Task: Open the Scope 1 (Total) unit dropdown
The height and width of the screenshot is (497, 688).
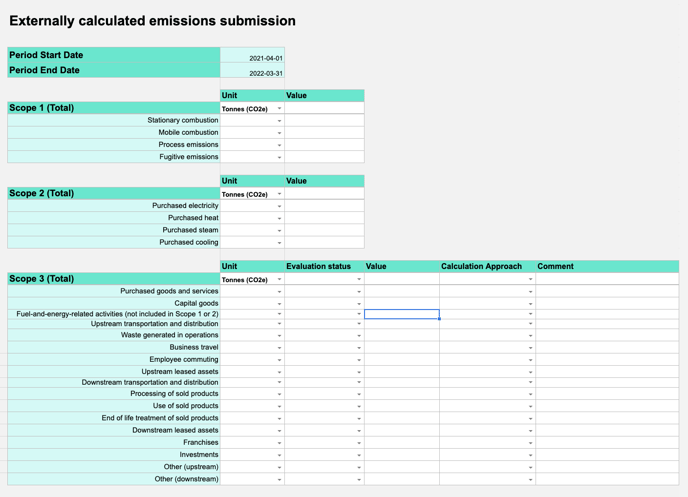Action: [x=279, y=108]
